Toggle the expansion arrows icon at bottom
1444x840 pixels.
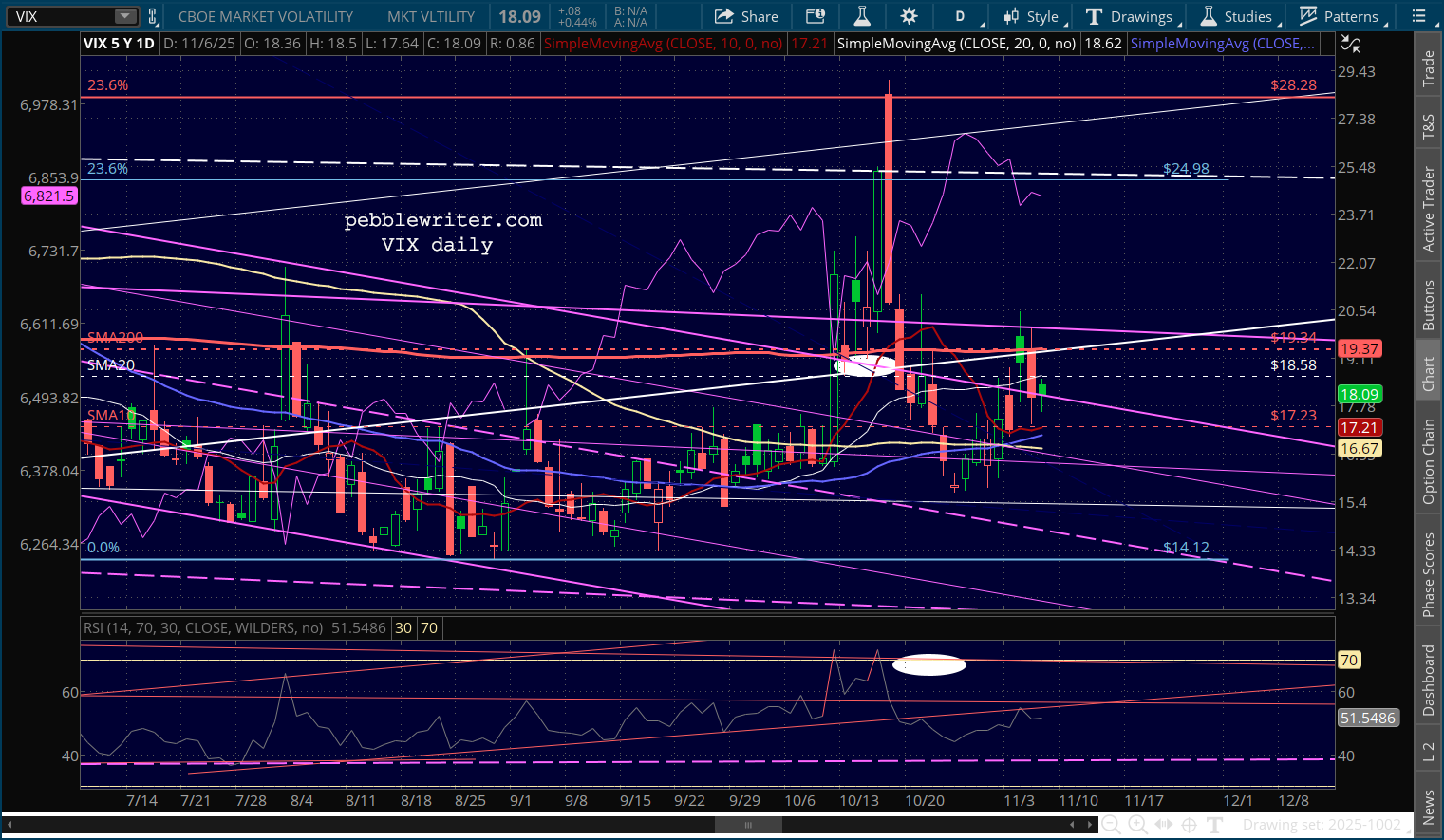1163,825
